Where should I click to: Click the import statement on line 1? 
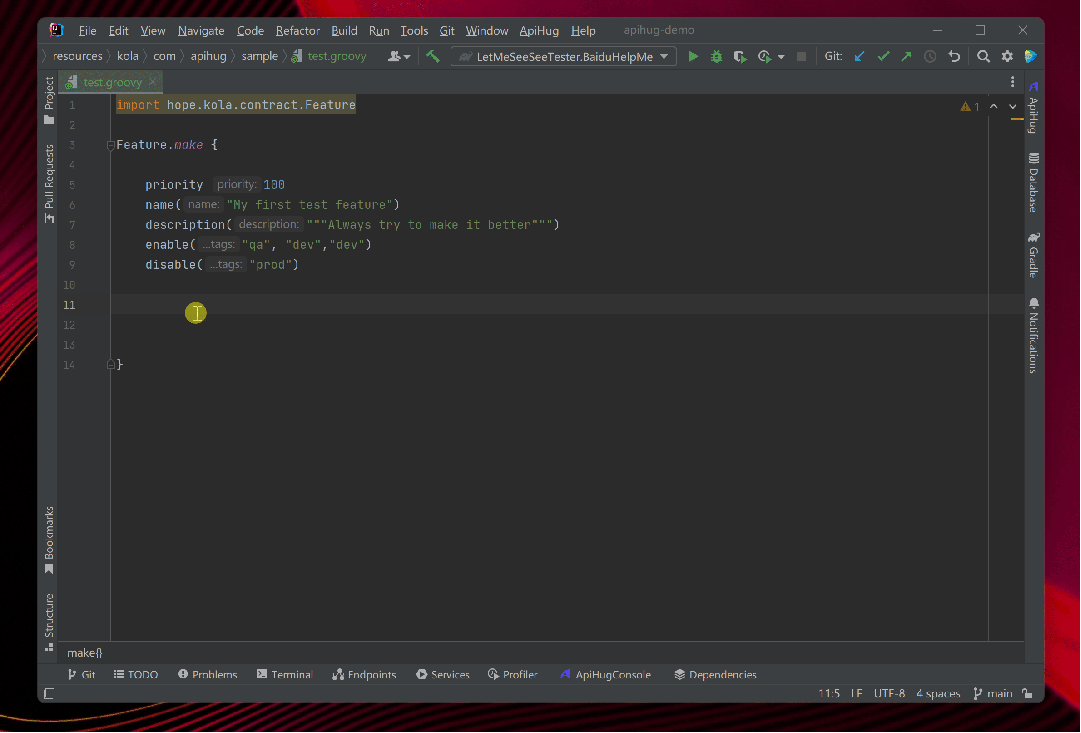coord(236,105)
